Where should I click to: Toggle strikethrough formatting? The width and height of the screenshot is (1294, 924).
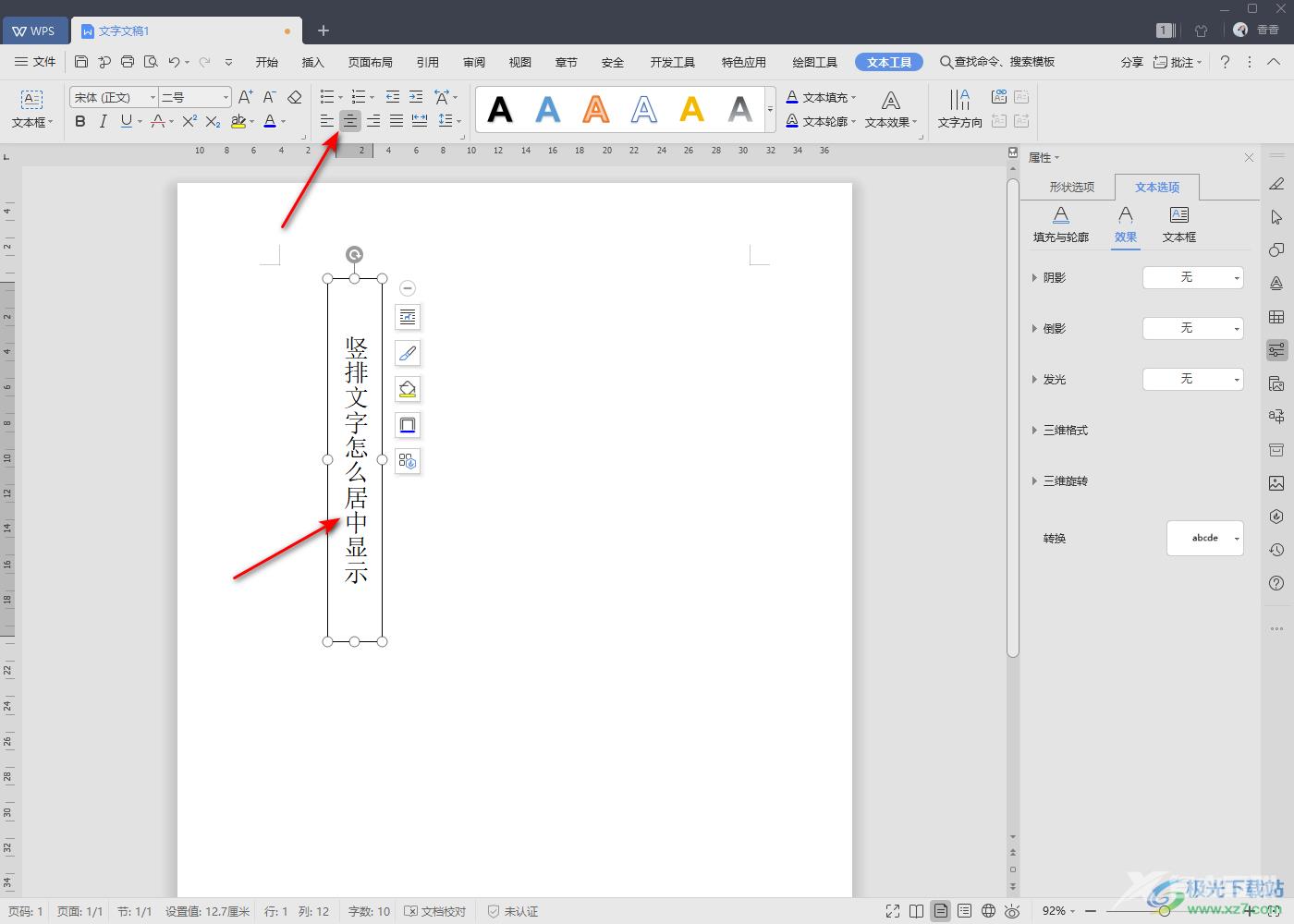coord(158,121)
